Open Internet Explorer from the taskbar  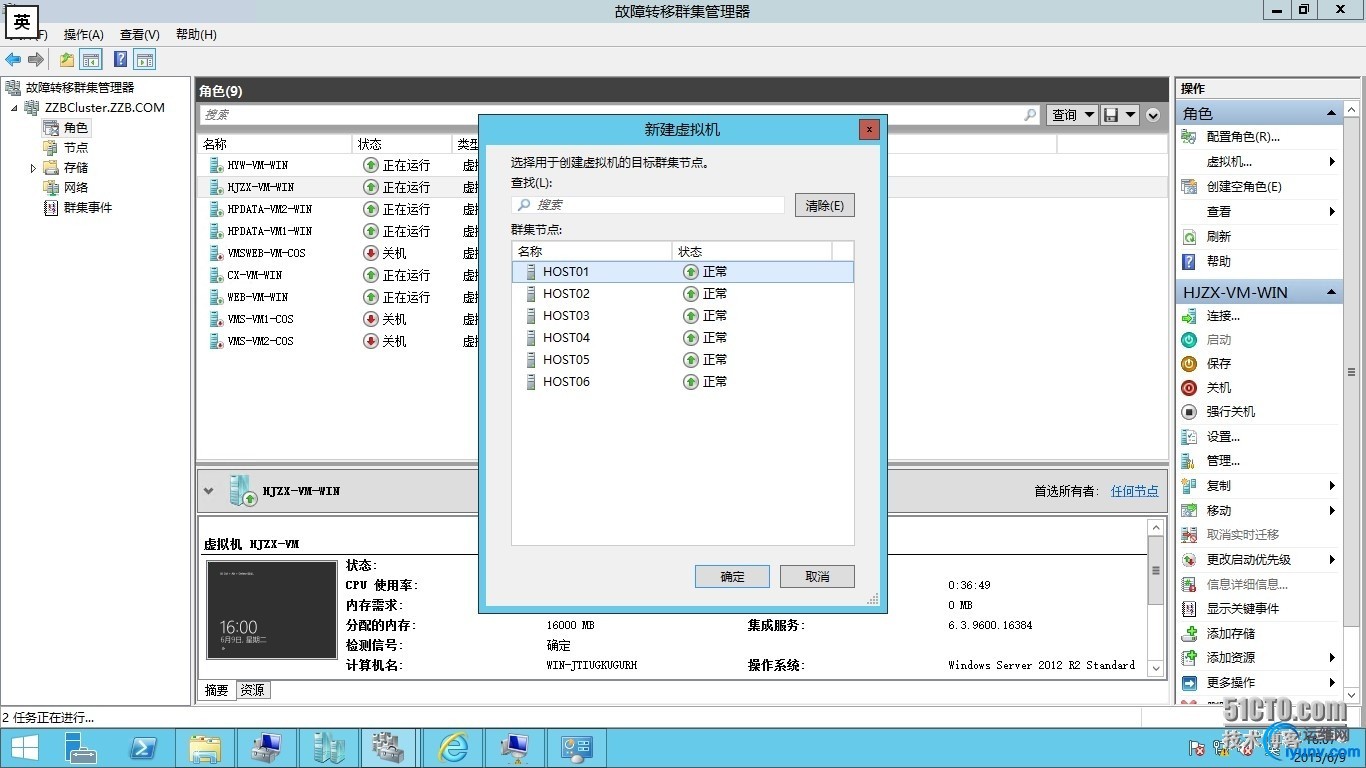(454, 748)
